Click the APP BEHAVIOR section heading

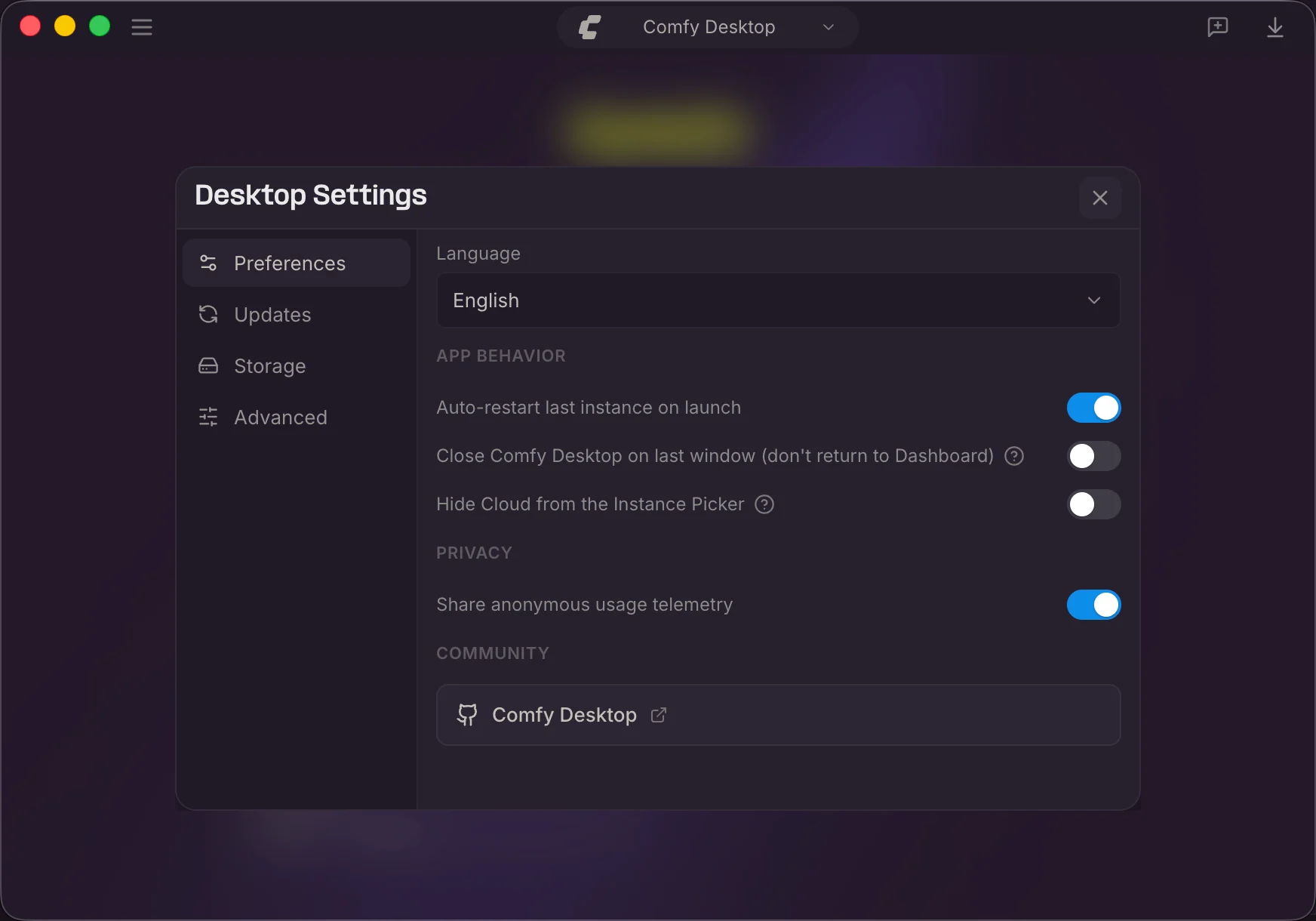pyautogui.click(x=500, y=356)
